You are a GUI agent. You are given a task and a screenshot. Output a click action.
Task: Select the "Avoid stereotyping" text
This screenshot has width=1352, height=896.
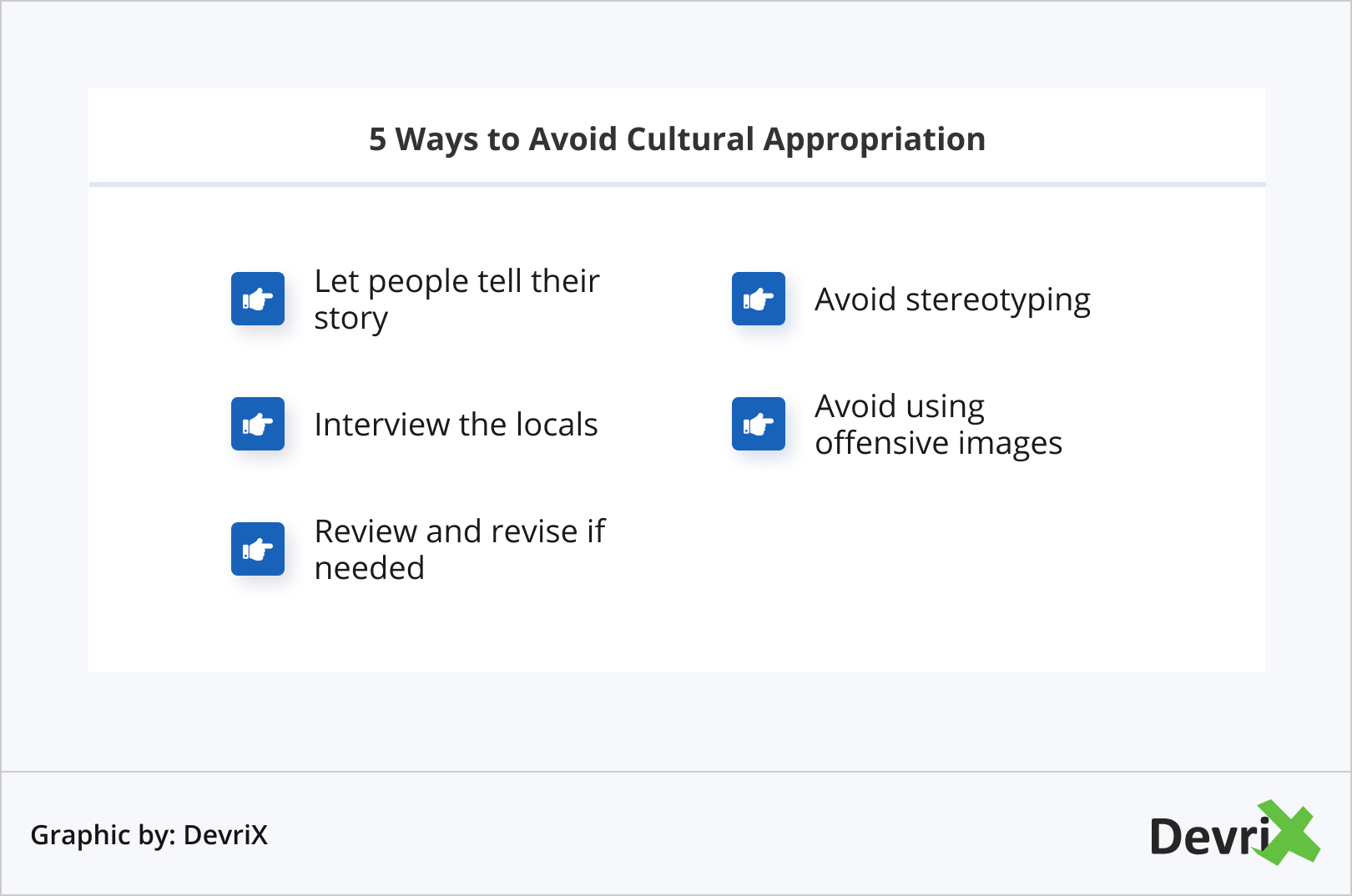(x=952, y=300)
